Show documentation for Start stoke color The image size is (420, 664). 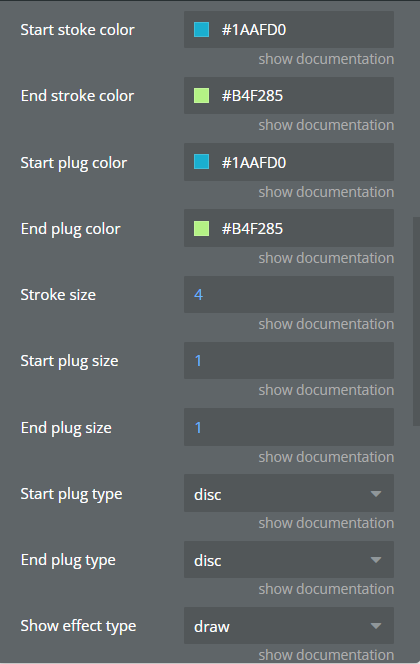coord(326,59)
